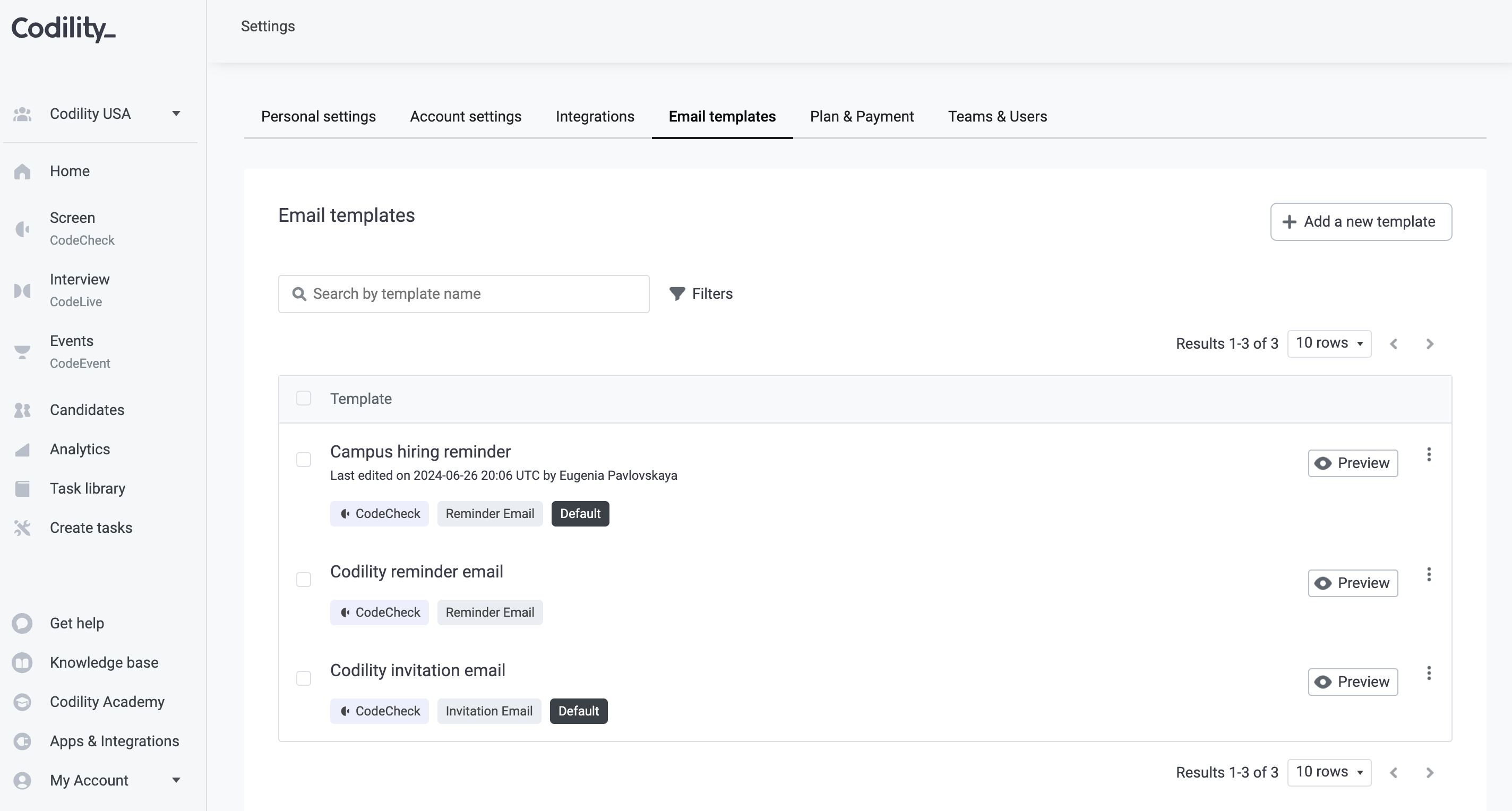This screenshot has width=1512, height=811.
Task: Open more options for Codility invitation email
Action: point(1429,672)
